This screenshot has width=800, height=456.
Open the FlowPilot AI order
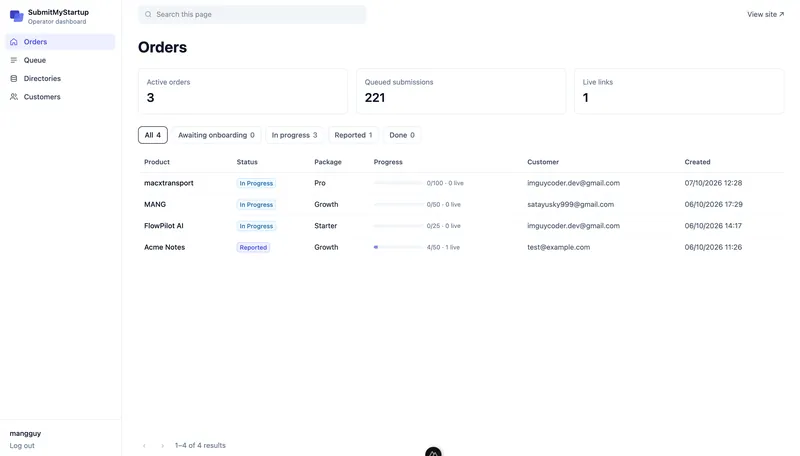(461, 226)
